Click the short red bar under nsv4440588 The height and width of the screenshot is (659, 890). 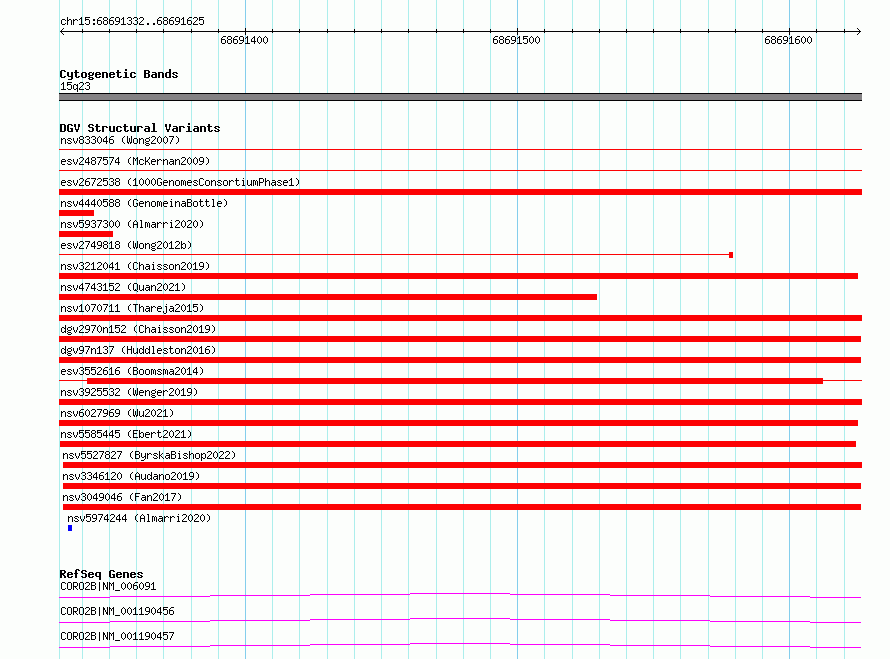[77, 213]
